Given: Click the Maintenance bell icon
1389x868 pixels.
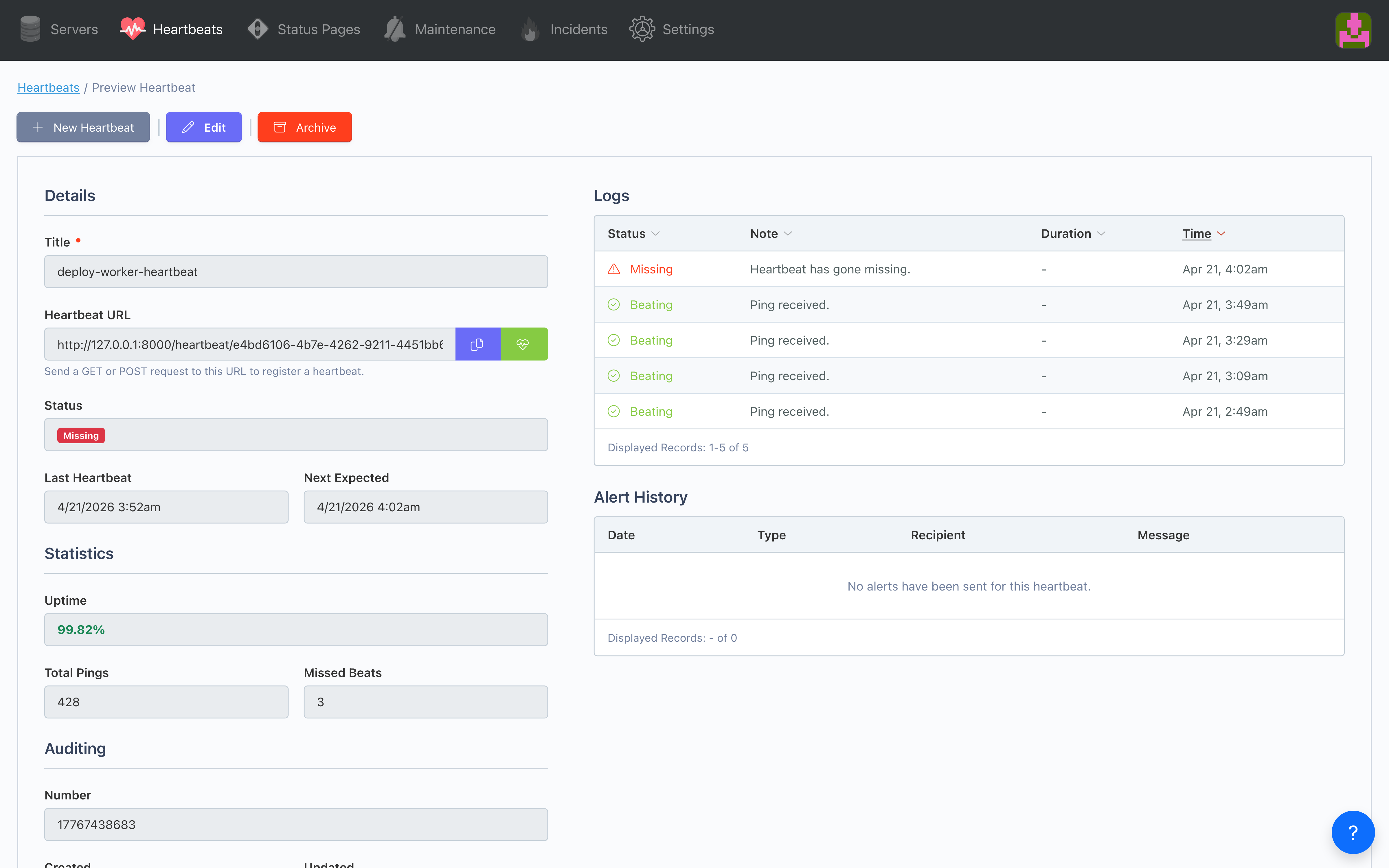Looking at the screenshot, I should (x=395, y=29).
